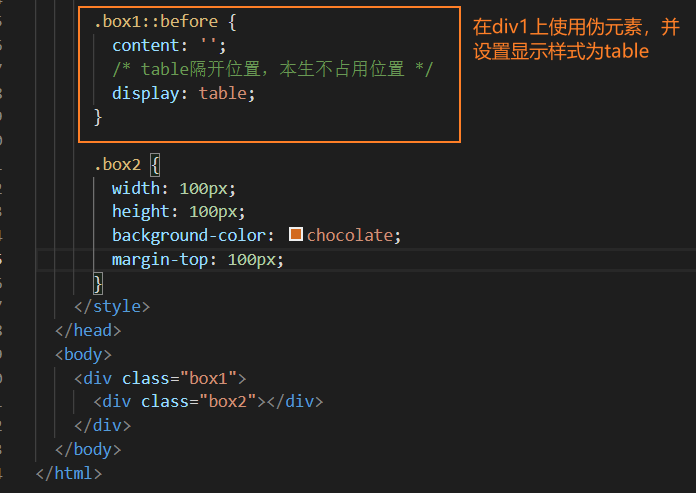The height and width of the screenshot is (493, 696).
Task: Click the closing </style> tag
Action: (112, 307)
